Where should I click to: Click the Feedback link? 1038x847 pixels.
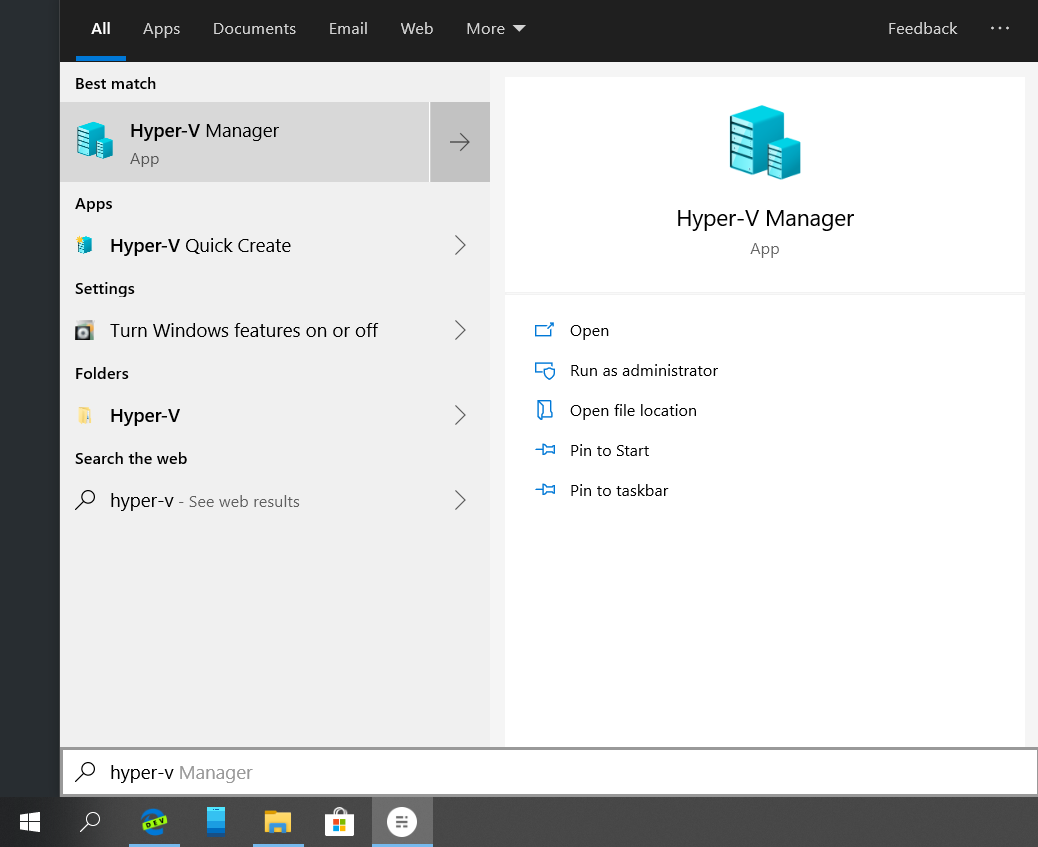pos(922,28)
